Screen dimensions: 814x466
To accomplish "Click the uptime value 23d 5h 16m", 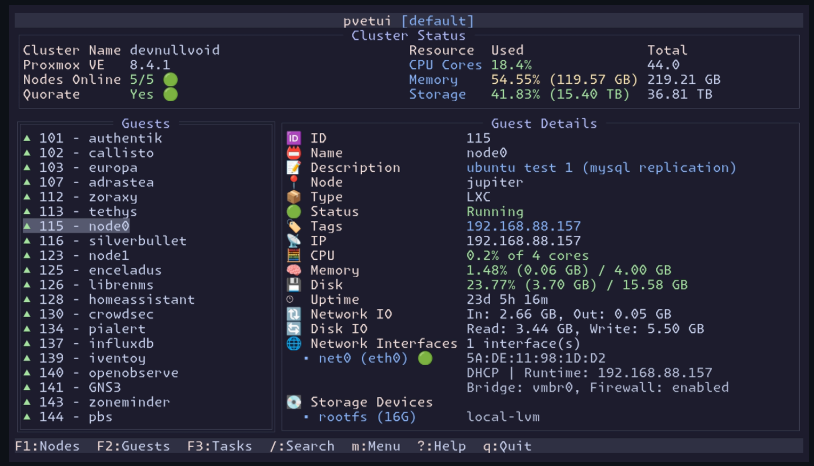I will tap(507, 299).
